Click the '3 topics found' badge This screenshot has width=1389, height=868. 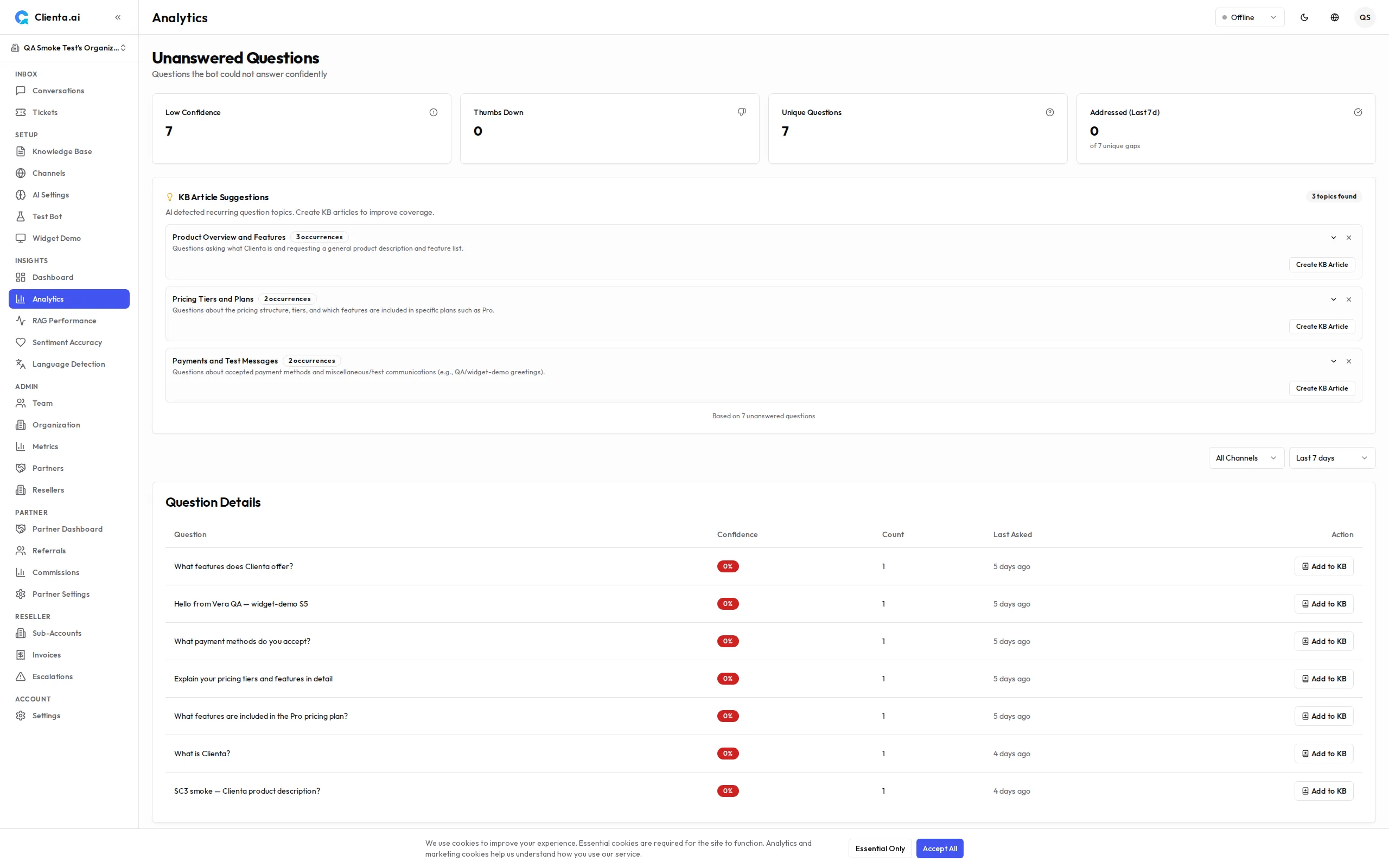coord(1334,196)
